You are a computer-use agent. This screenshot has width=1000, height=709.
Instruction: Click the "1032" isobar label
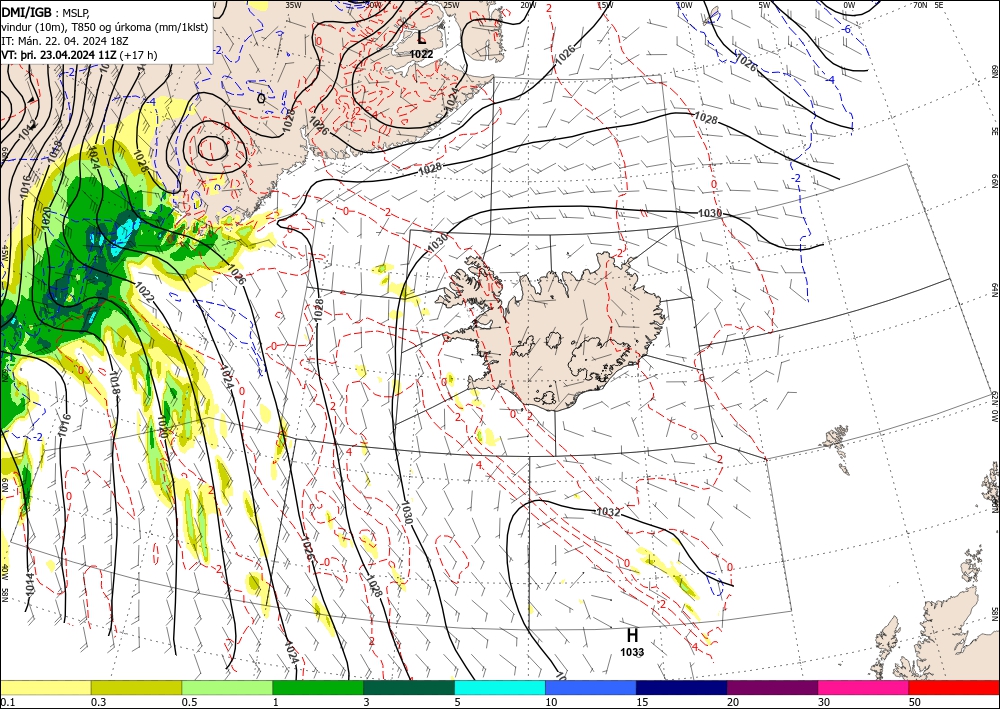coord(607,511)
